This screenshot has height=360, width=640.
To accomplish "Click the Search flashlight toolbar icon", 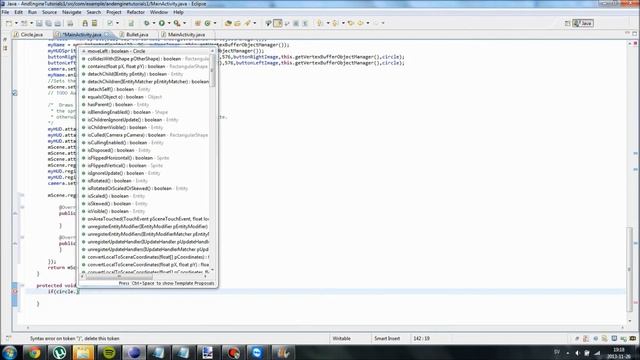I will pos(247,23).
